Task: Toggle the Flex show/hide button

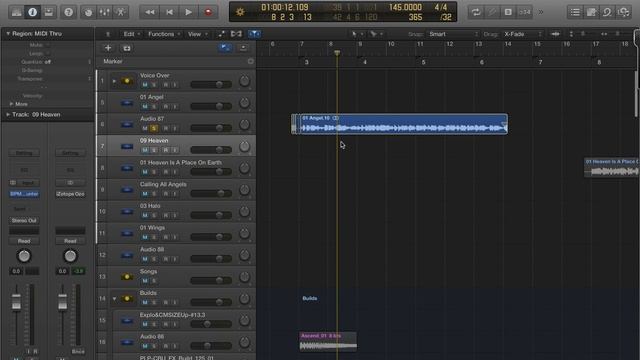Action: click(x=236, y=34)
